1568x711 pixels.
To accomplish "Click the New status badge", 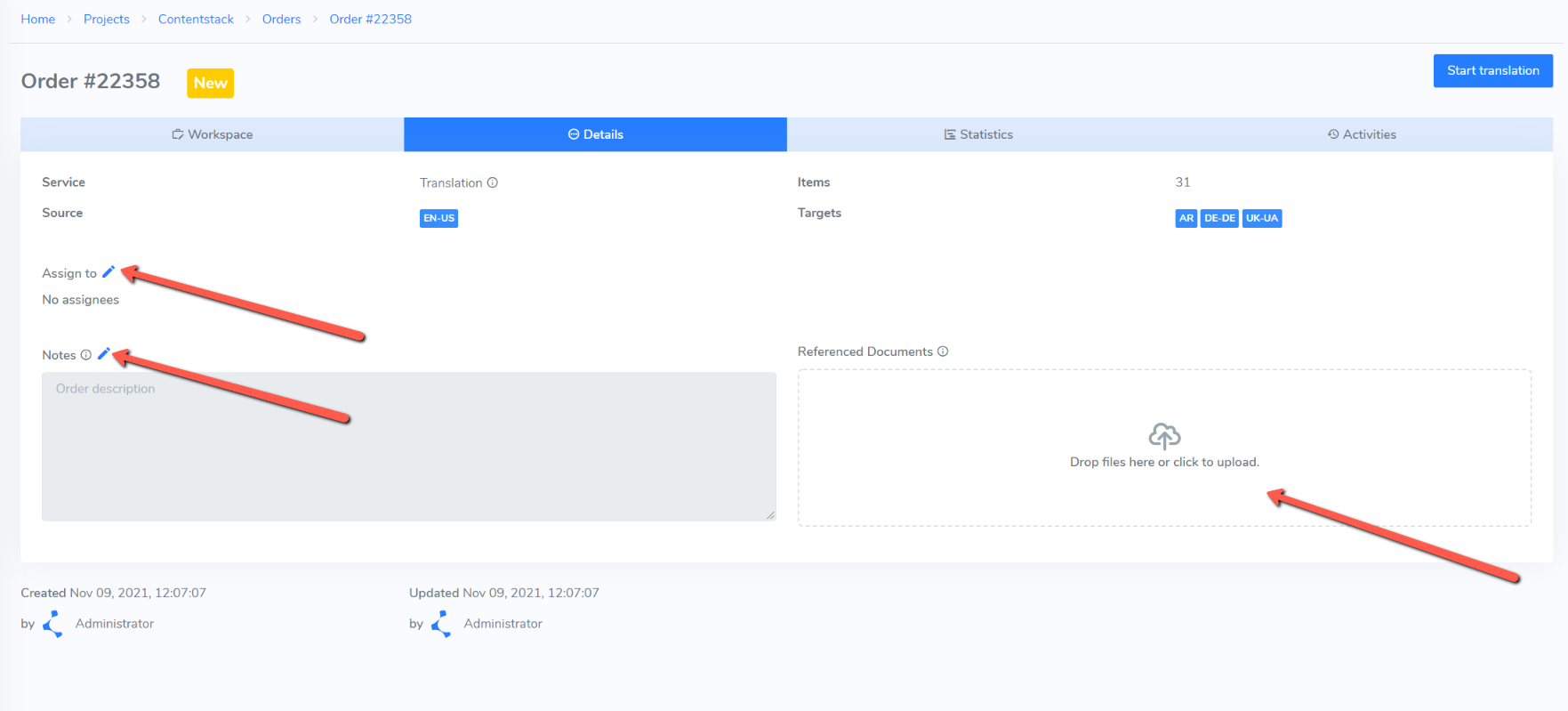I will pos(211,83).
